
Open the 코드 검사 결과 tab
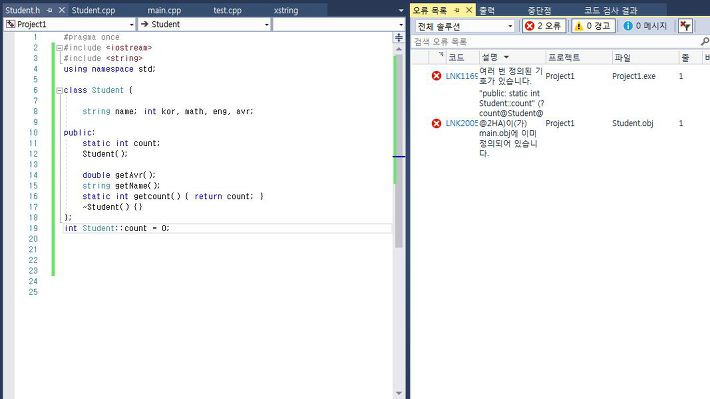coord(610,10)
